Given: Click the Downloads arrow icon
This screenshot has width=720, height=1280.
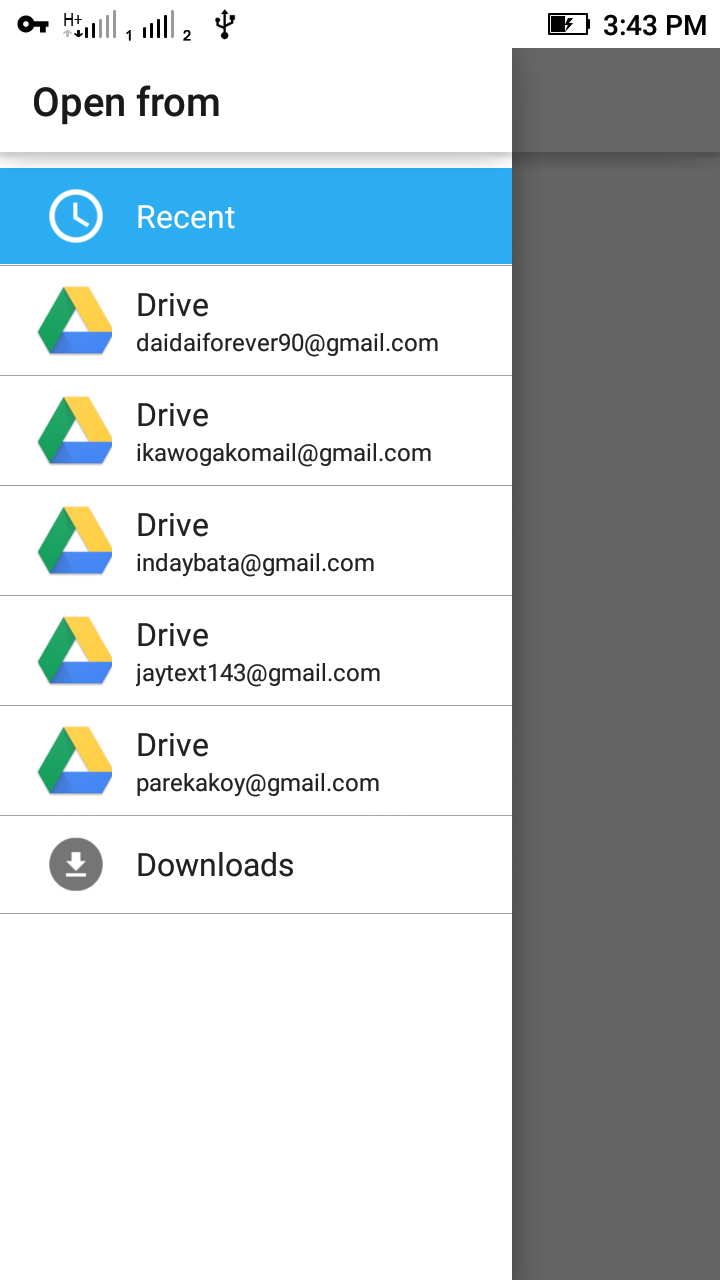Looking at the screenshot, I should [x=76, y=864].
